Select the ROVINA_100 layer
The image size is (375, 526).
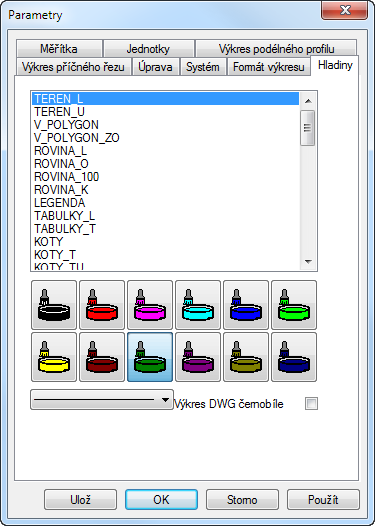click(165, 177)
